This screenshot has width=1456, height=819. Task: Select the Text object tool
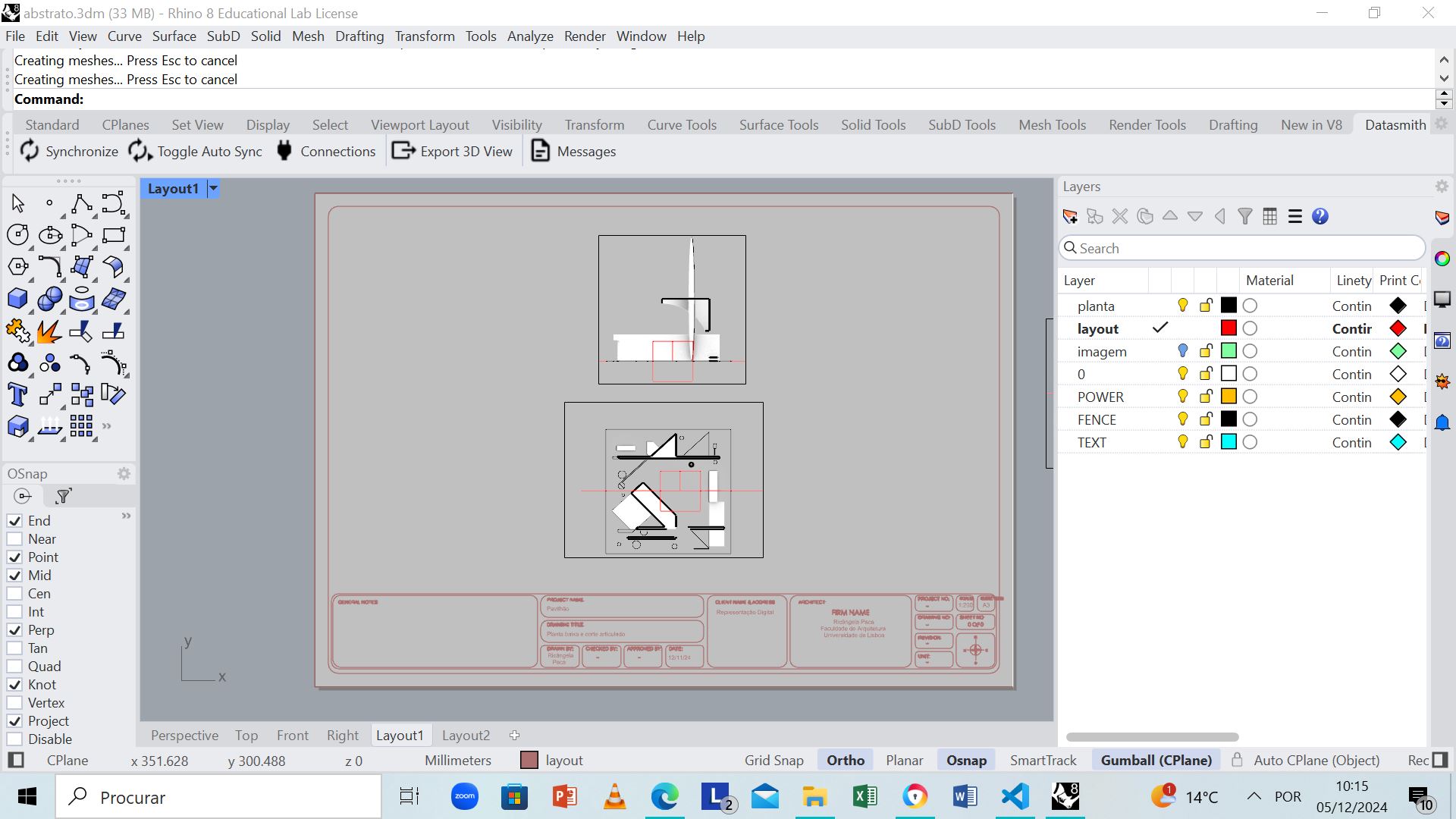tap(17, 395)
